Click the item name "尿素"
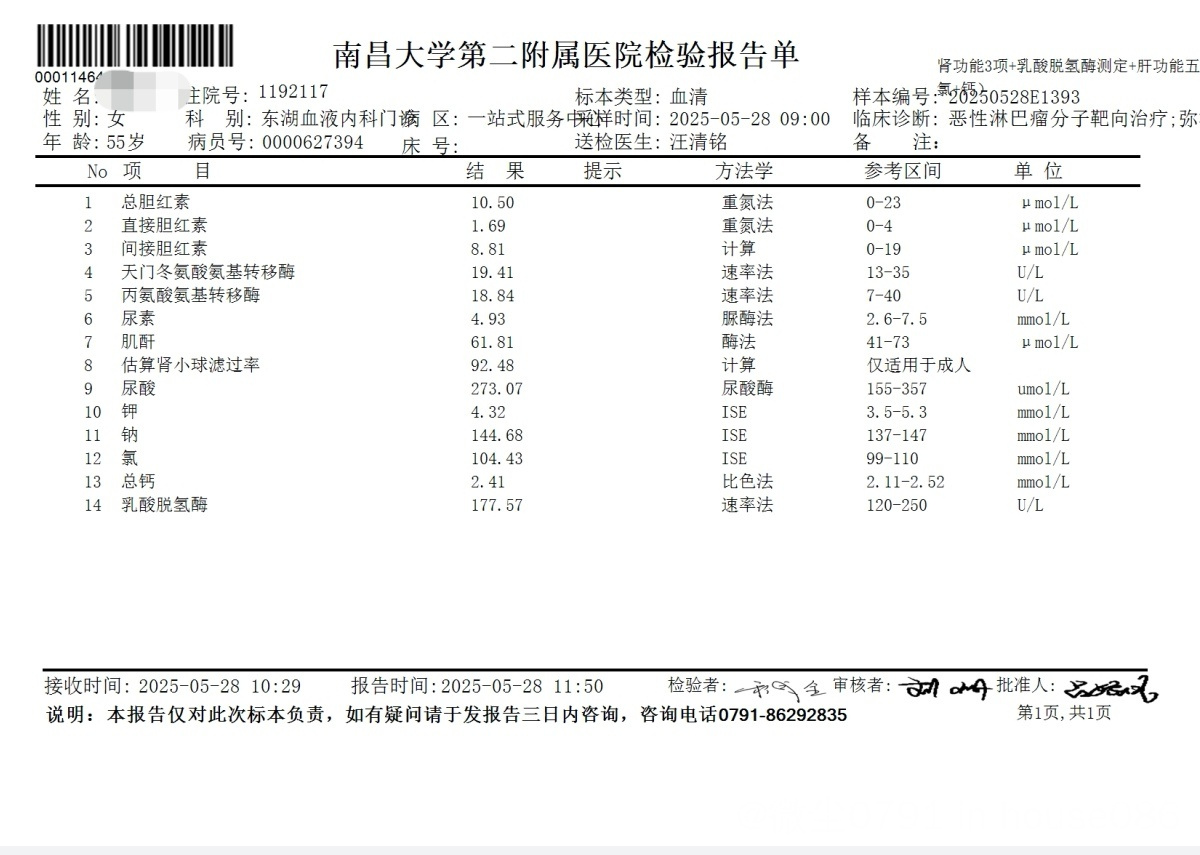Viewport: 1200px width, 855px height. point(138,319)
